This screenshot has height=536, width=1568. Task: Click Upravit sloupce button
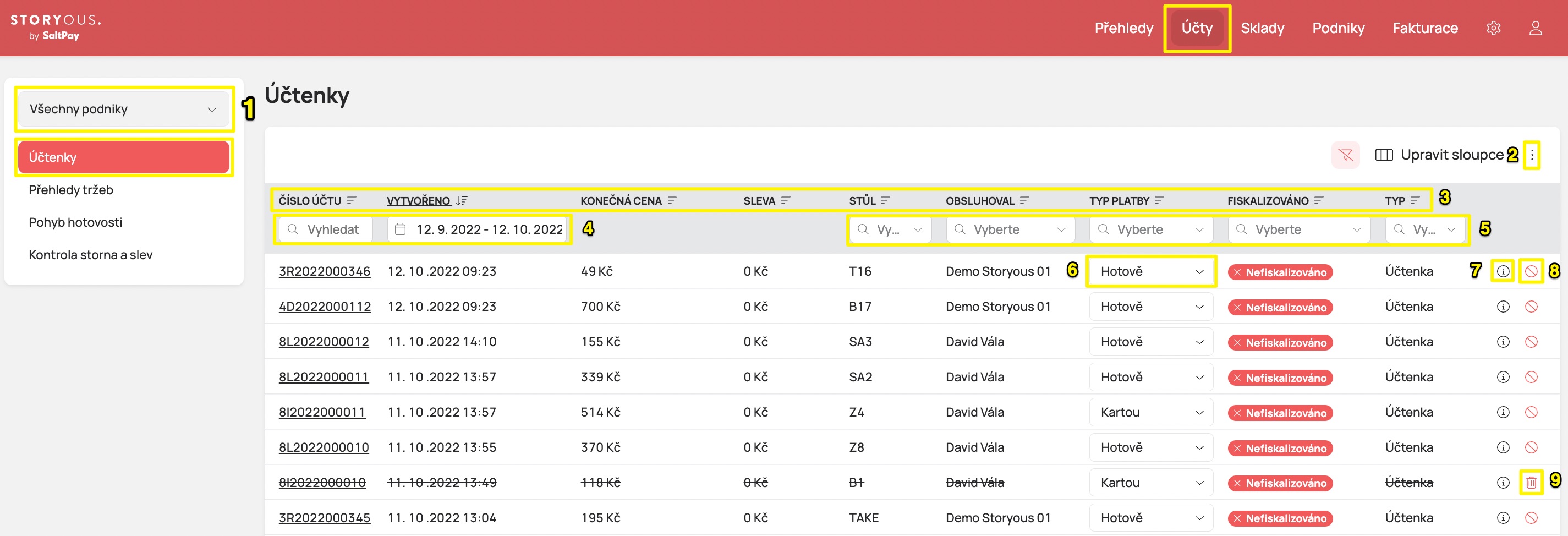pos(1439,155)
